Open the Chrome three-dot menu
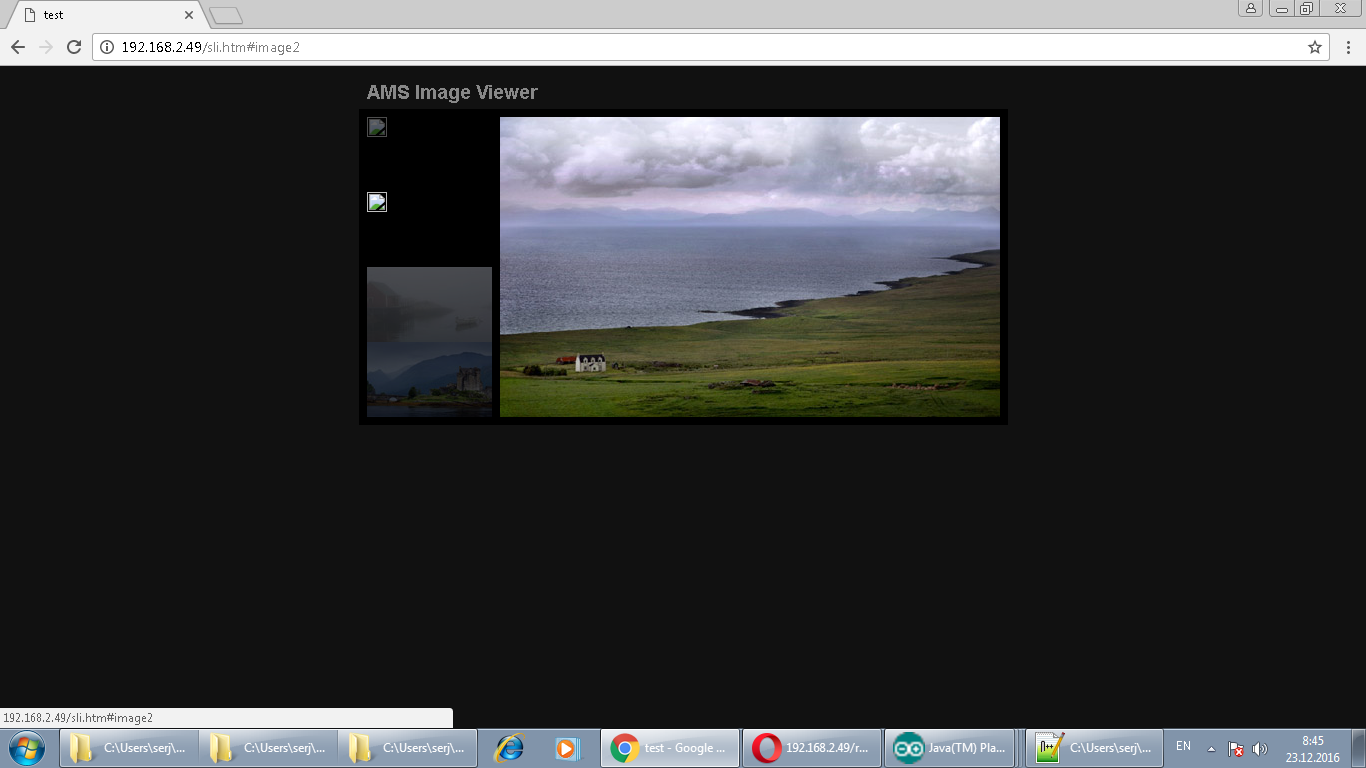 pyautogui.click(x=1348, y=47)
